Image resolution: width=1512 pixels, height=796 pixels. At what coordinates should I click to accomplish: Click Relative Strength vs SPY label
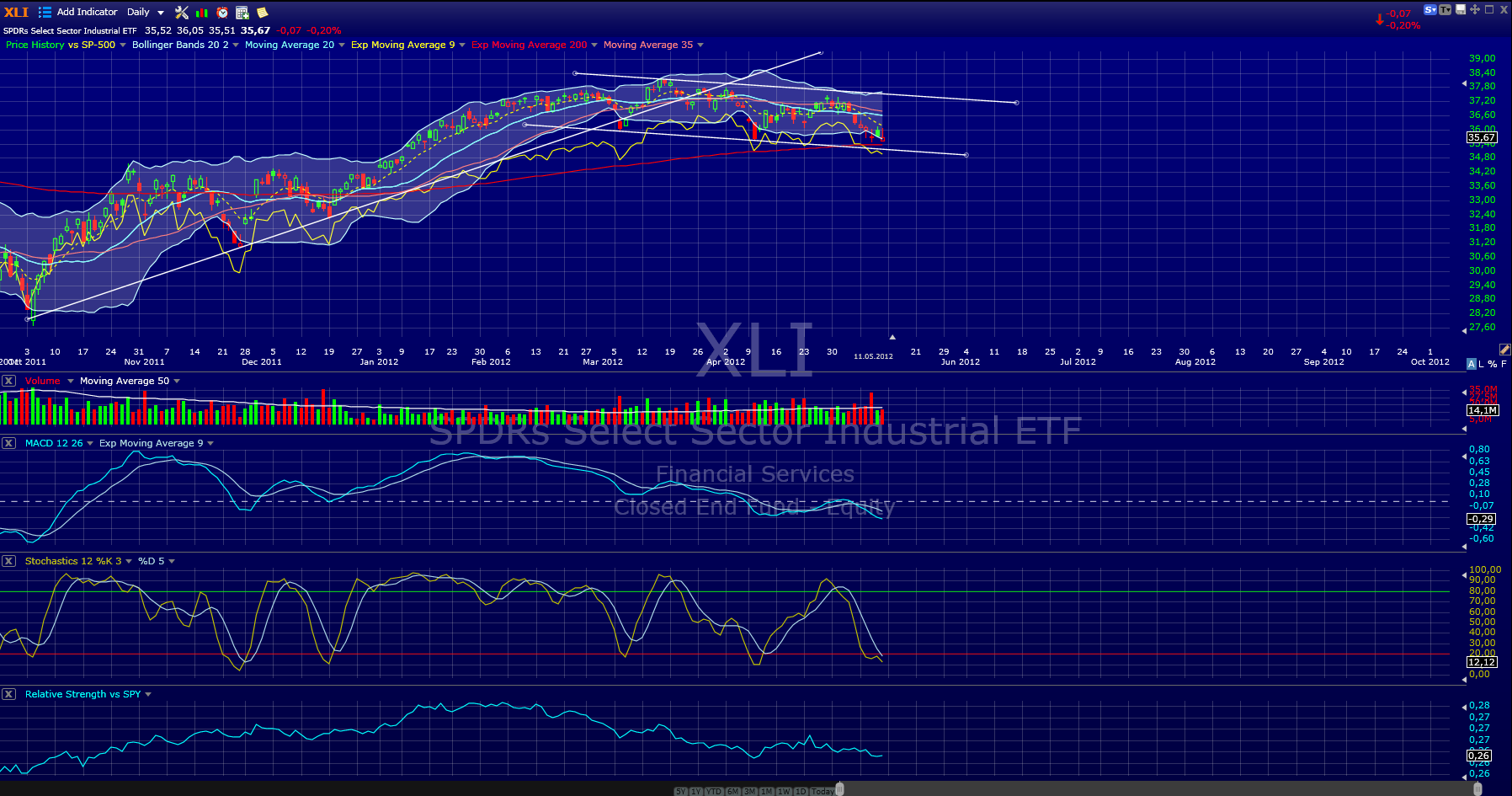click(x=83, y=694)
